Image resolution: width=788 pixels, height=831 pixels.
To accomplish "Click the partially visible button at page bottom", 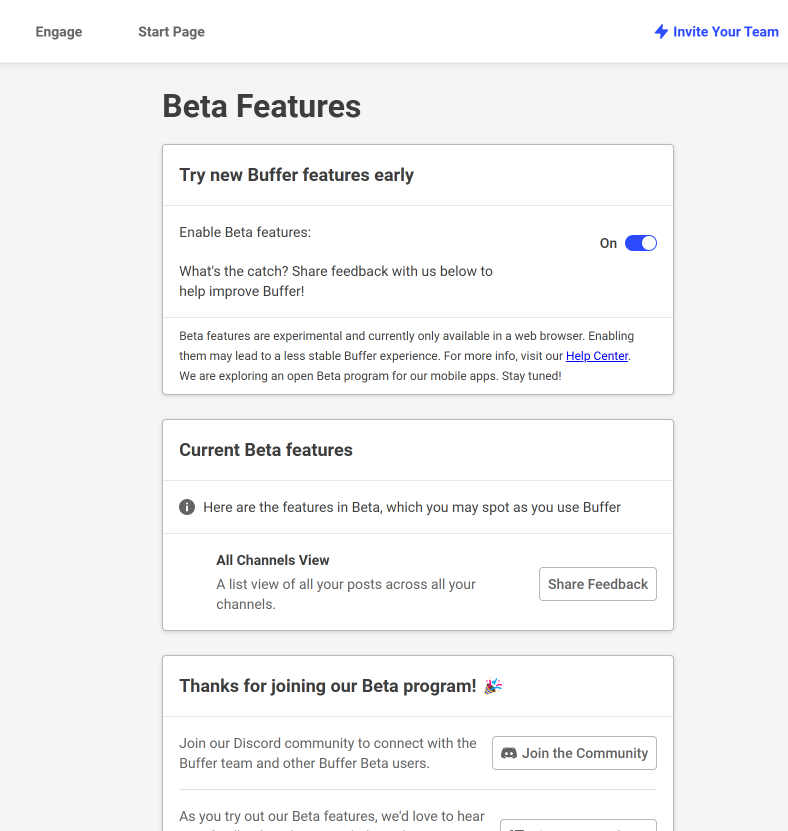I will tap(578, 825).
